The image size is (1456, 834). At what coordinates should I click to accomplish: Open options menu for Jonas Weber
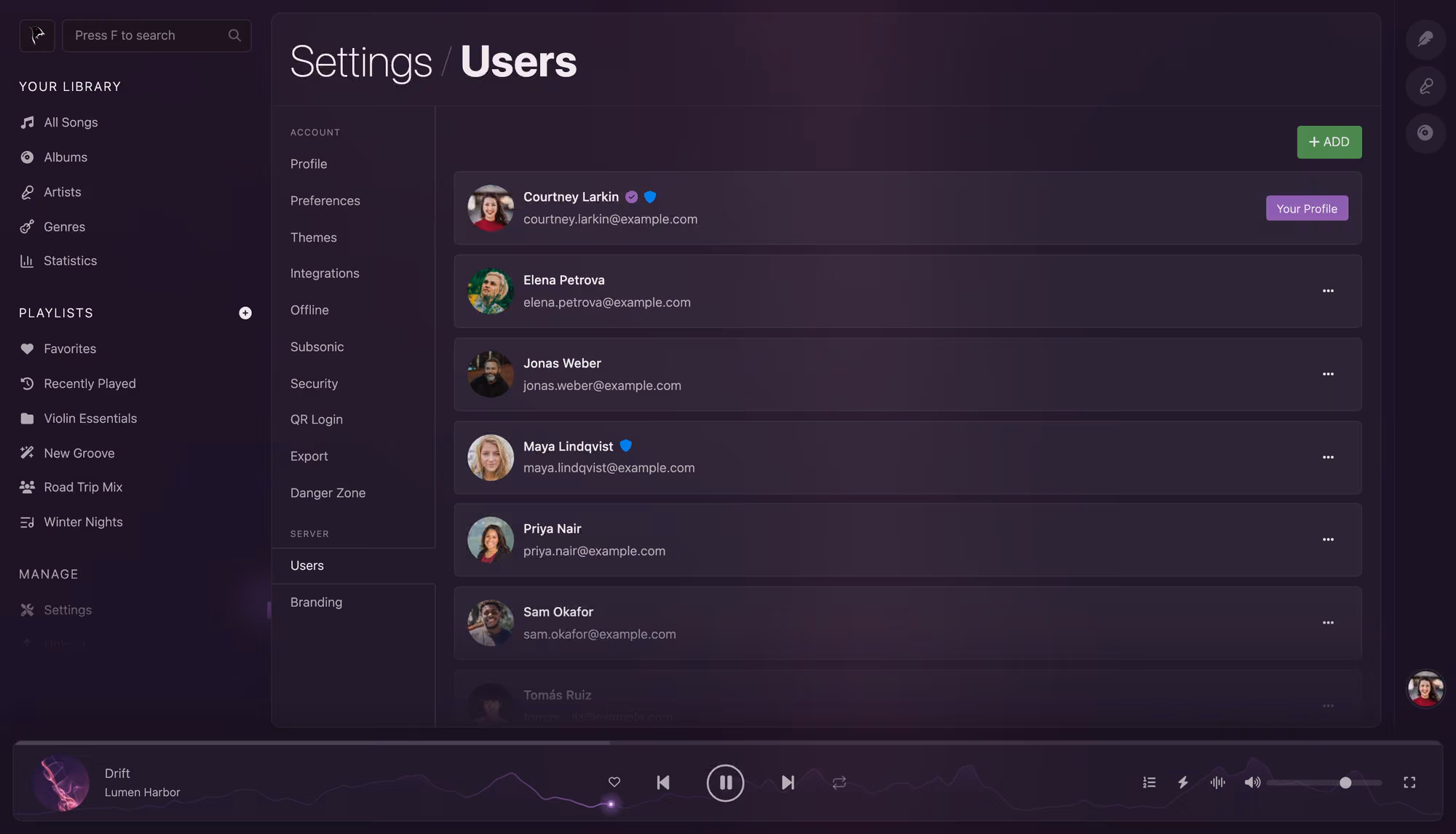(x=1328, y=374)
